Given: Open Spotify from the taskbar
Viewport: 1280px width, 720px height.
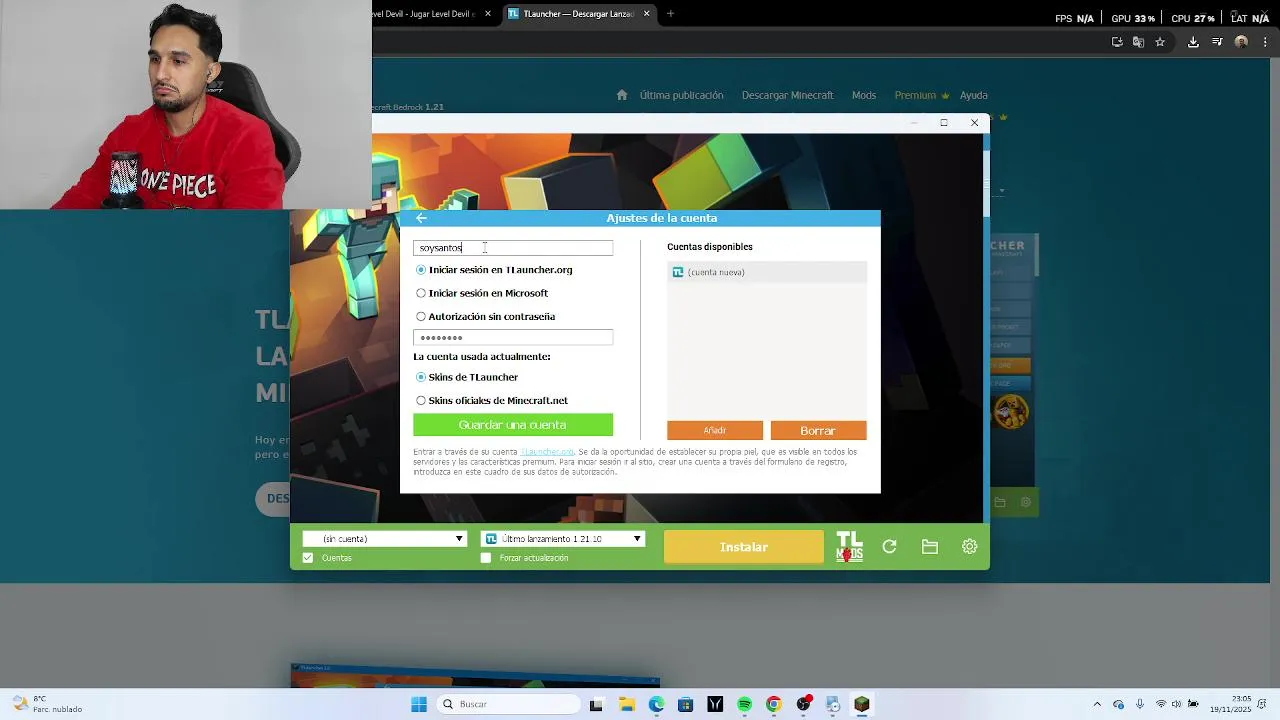Looking at the screenshot, I should 744,704.
